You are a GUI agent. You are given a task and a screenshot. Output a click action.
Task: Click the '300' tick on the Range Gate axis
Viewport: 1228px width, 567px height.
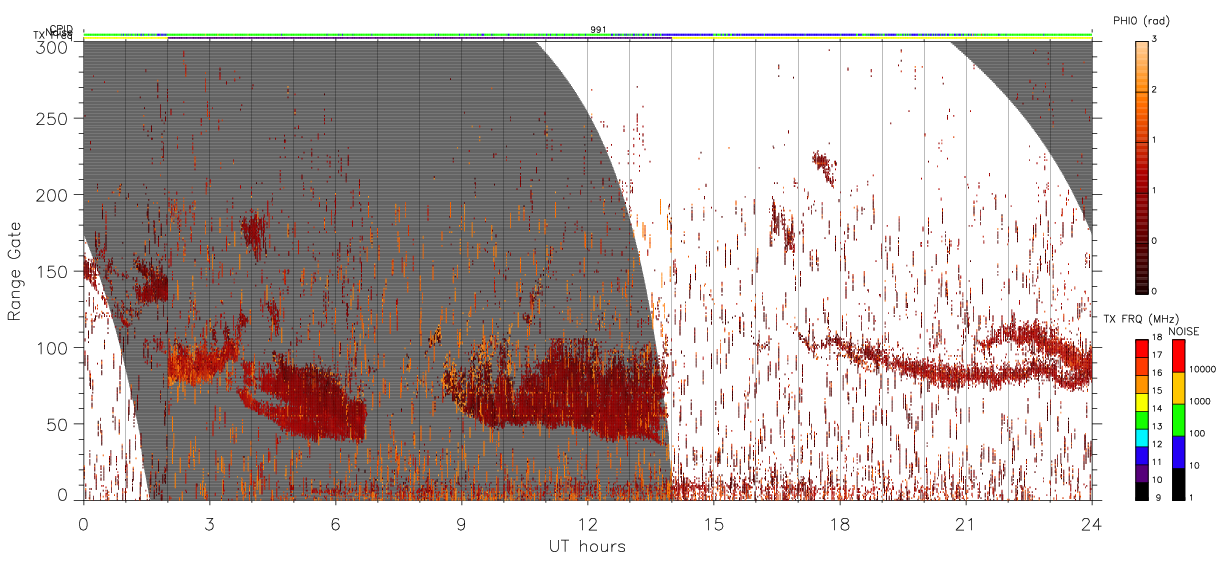coord(52,46)
